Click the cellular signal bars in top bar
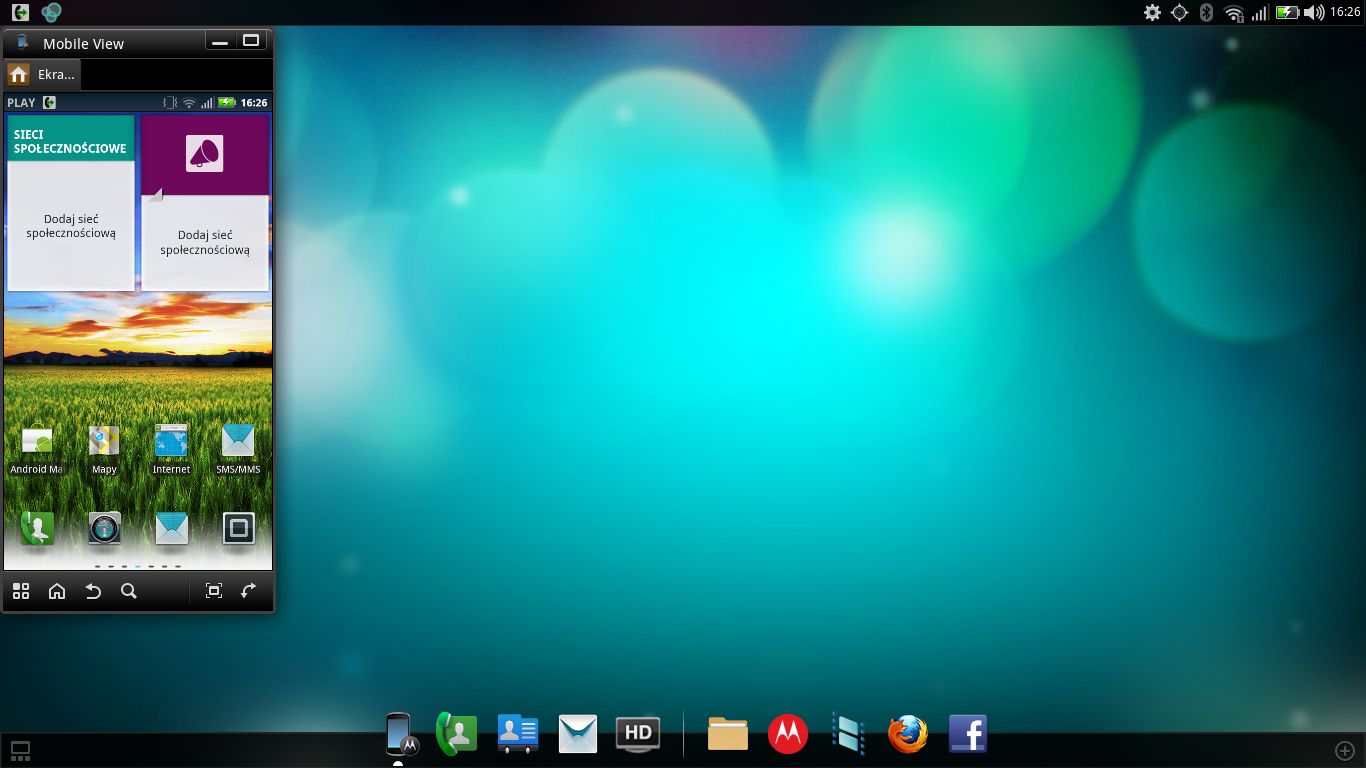 coord(1260,12)
